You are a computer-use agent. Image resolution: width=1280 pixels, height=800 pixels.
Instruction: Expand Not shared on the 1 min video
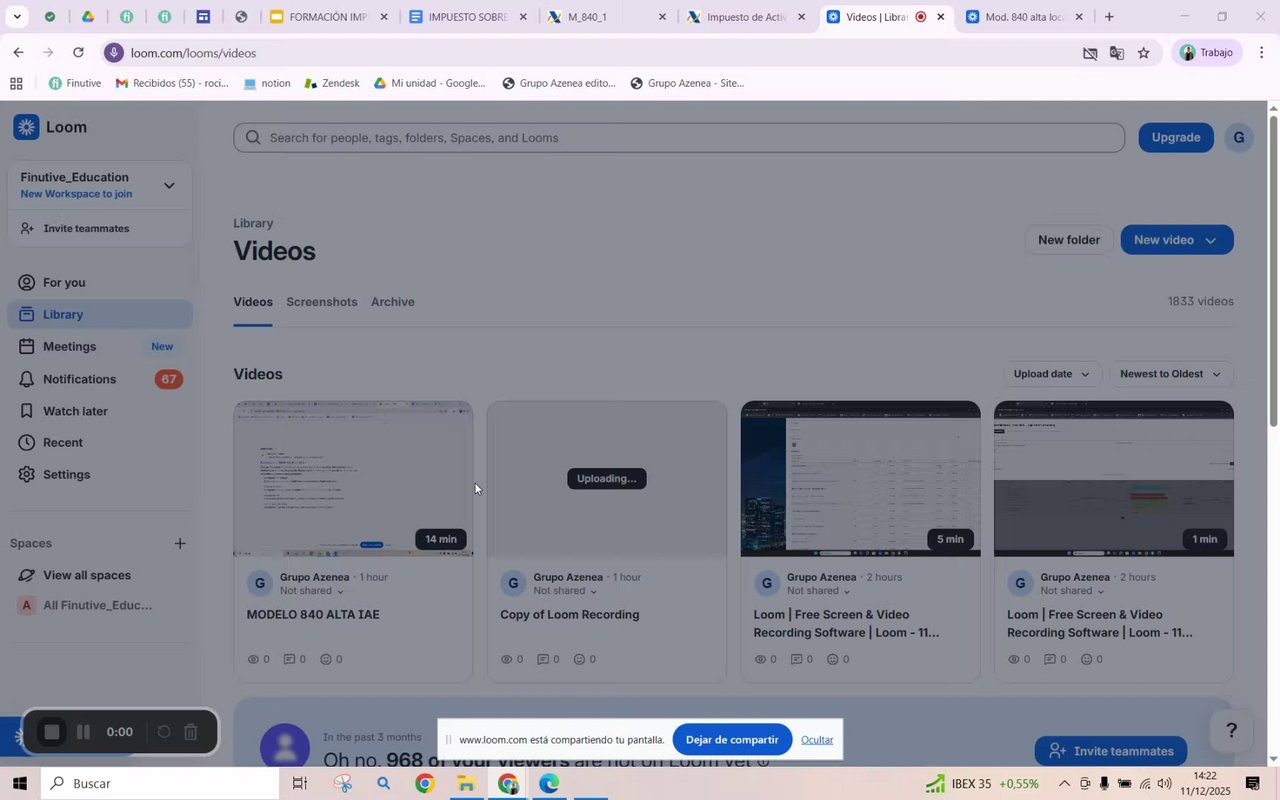click(x=1073, y=591)
